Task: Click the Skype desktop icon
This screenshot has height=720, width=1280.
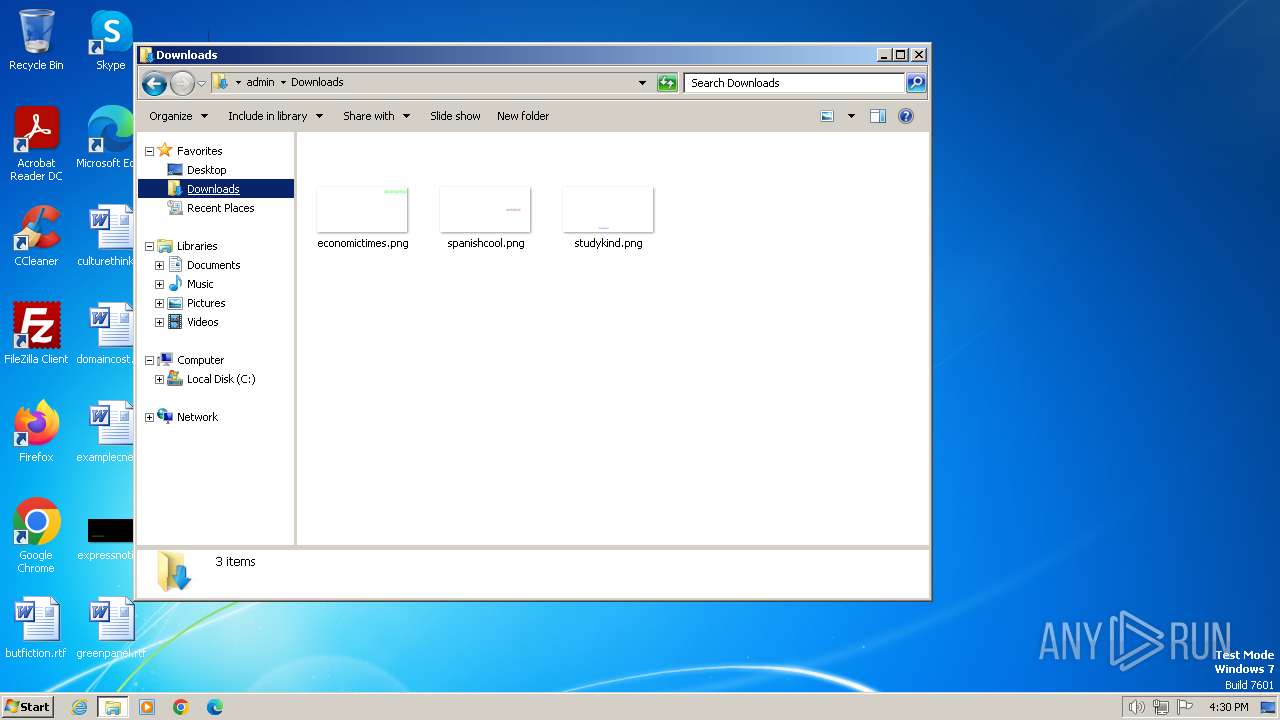Action: [x=110, y=40]
